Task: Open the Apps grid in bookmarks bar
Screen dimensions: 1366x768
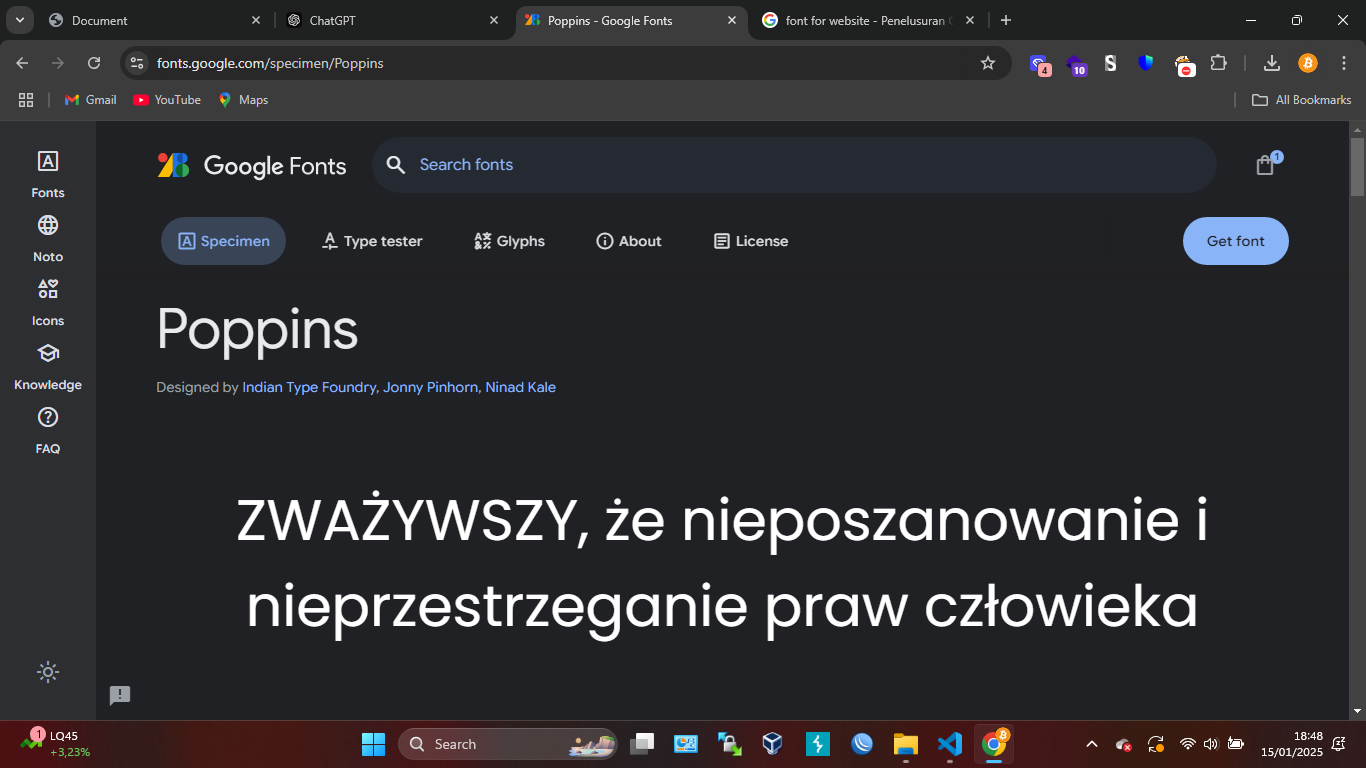Action: pos(26,100)
